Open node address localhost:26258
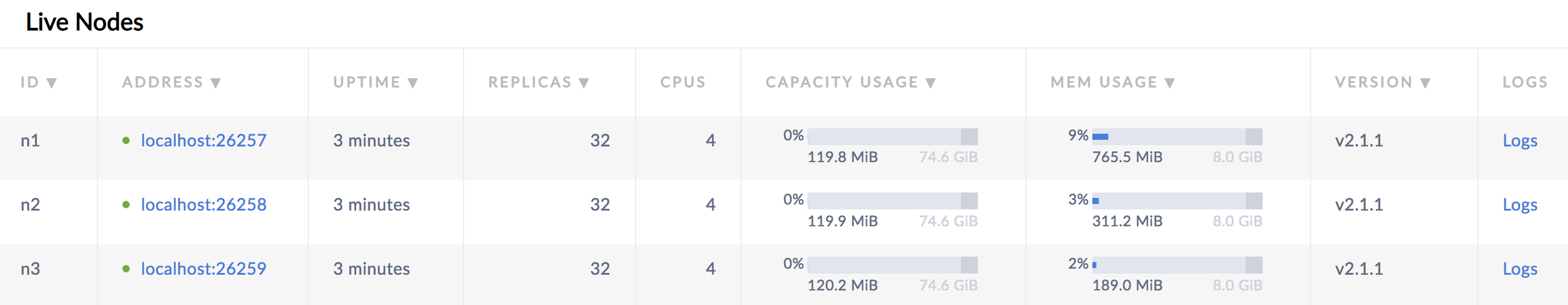Image resolution: width=1568 pixels, height=305 pixels. (x=204, y=205)
